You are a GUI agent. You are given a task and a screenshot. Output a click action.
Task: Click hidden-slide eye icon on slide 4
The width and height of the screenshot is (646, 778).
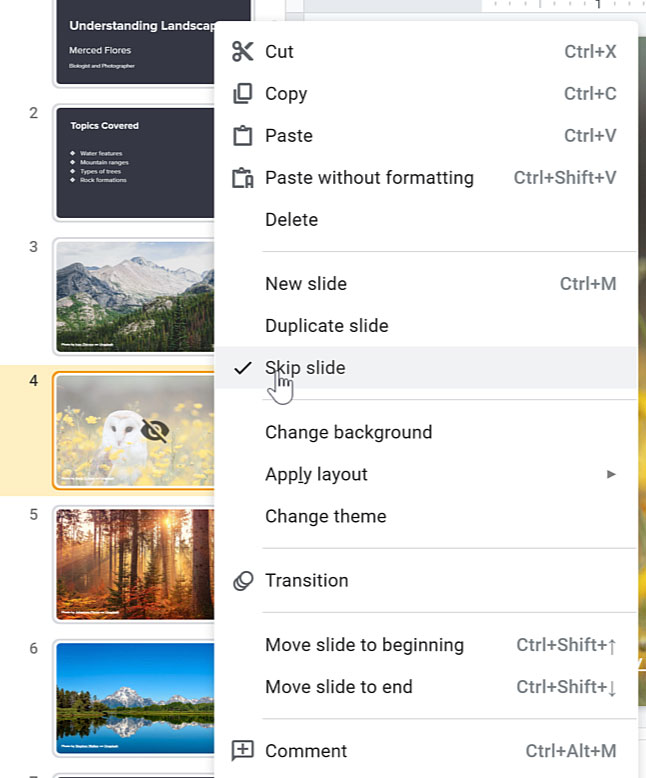click(155, 430)
